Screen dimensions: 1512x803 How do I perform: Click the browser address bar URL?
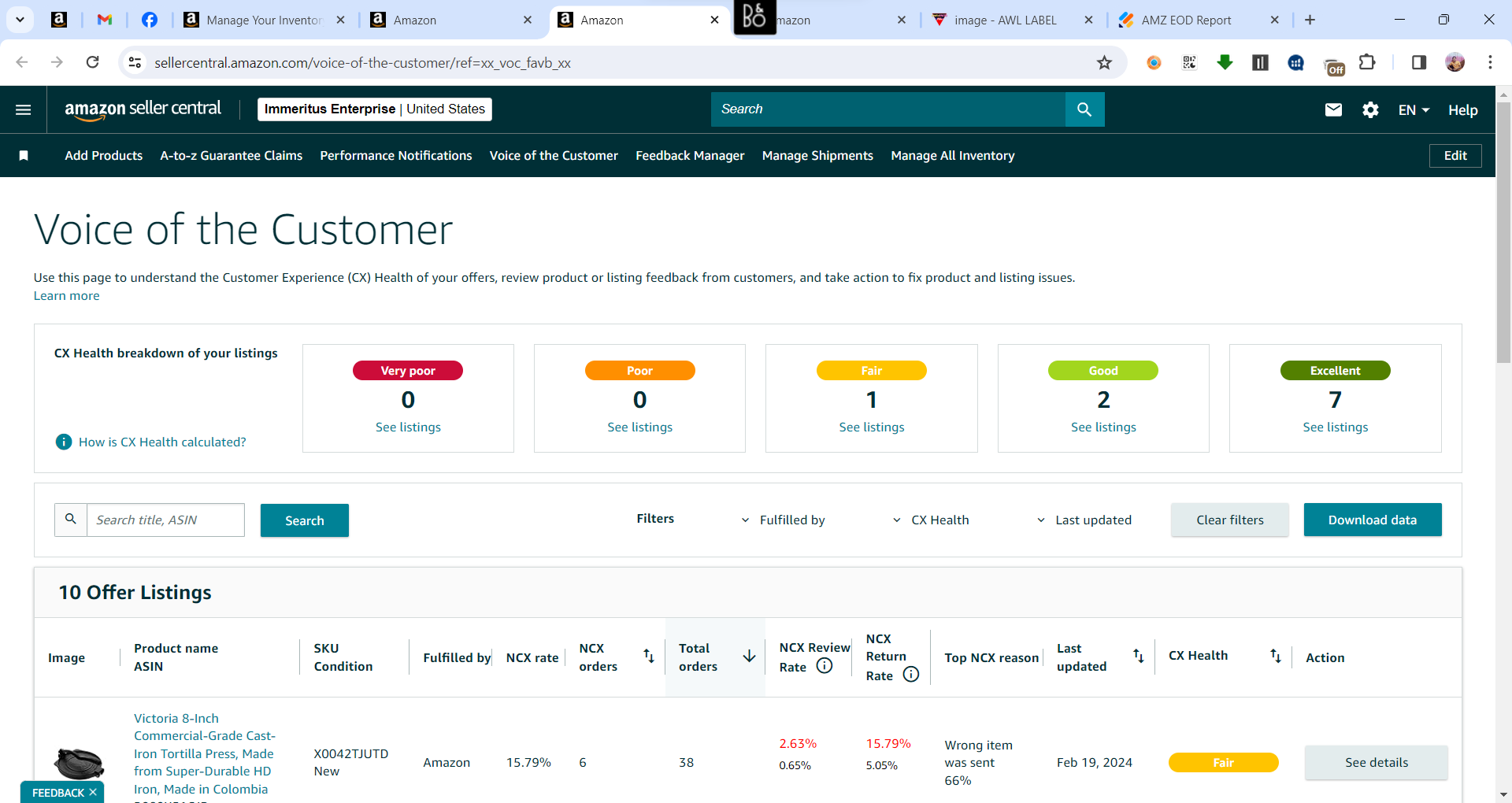[x=362, y=63]
